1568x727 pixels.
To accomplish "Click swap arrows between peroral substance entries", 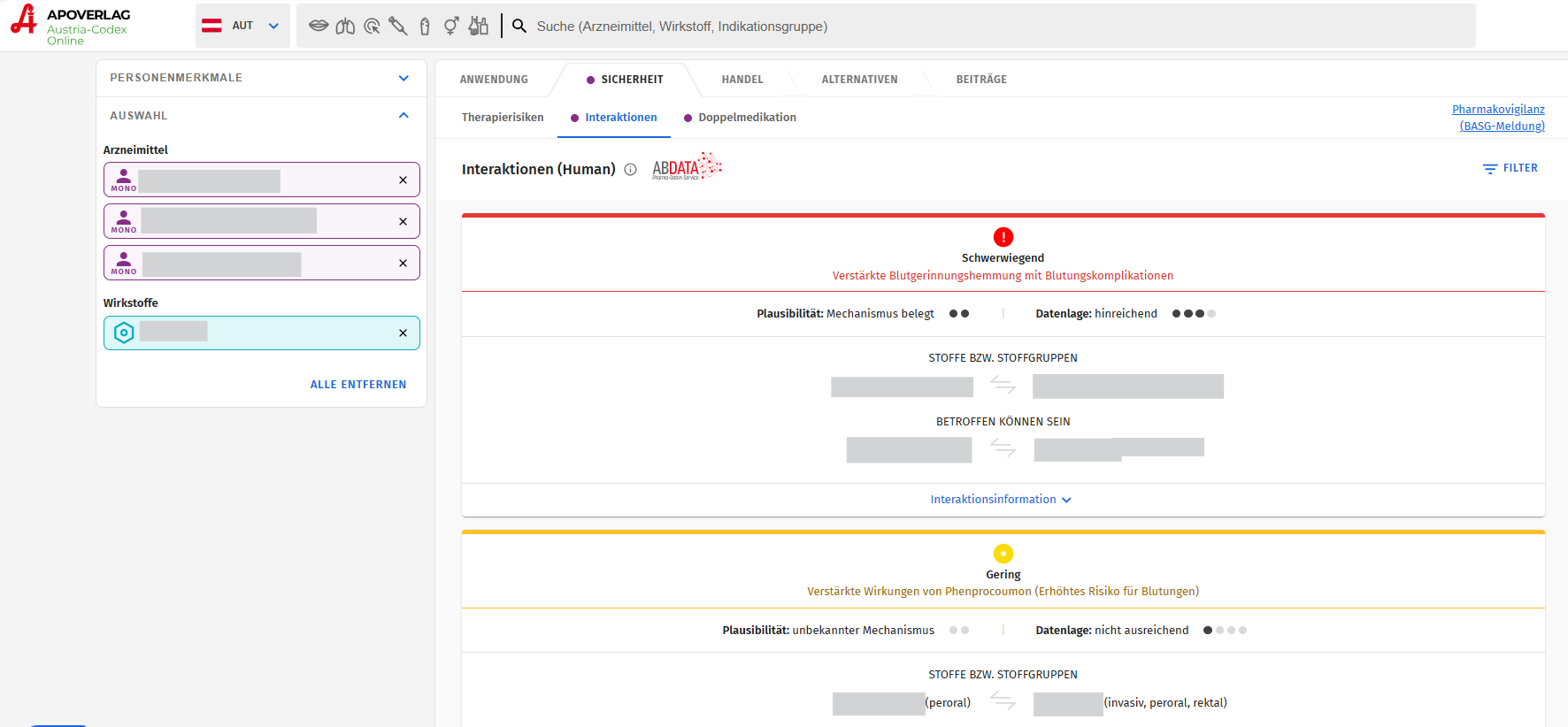I will click(x=1003, y=701).
